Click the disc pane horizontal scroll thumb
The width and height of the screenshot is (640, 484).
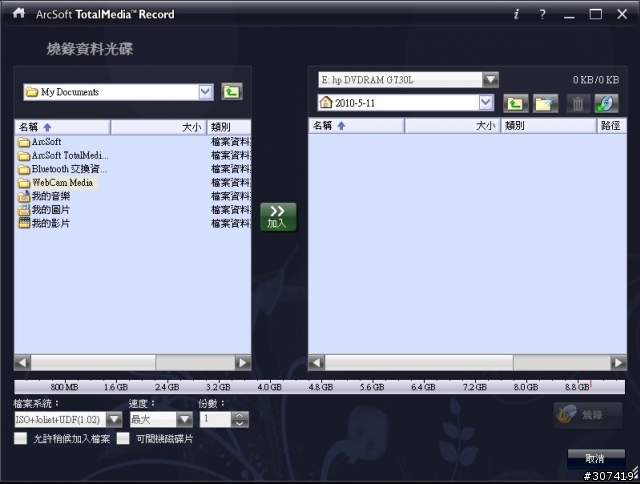click(x=419, y=362)
